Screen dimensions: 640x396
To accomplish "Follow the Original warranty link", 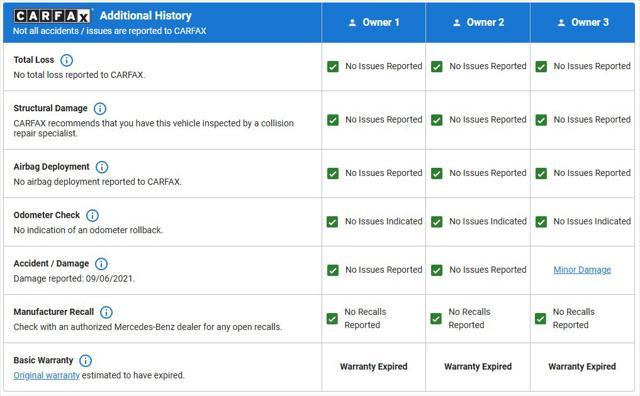I will tap(47, 375).
